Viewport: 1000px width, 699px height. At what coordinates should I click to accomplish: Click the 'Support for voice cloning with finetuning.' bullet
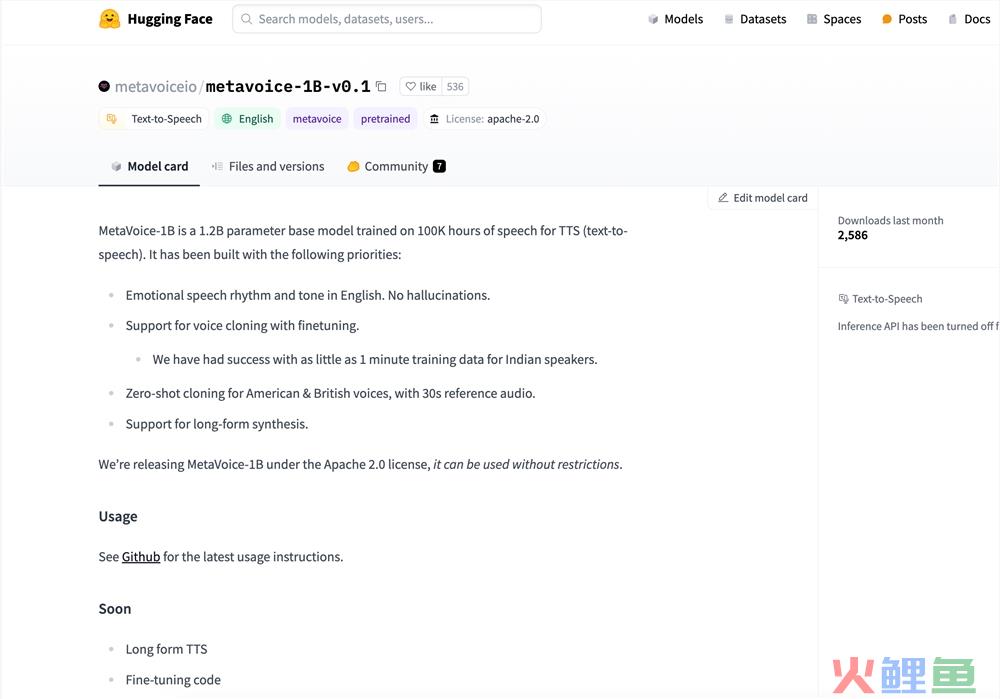[x=242, y=326]
